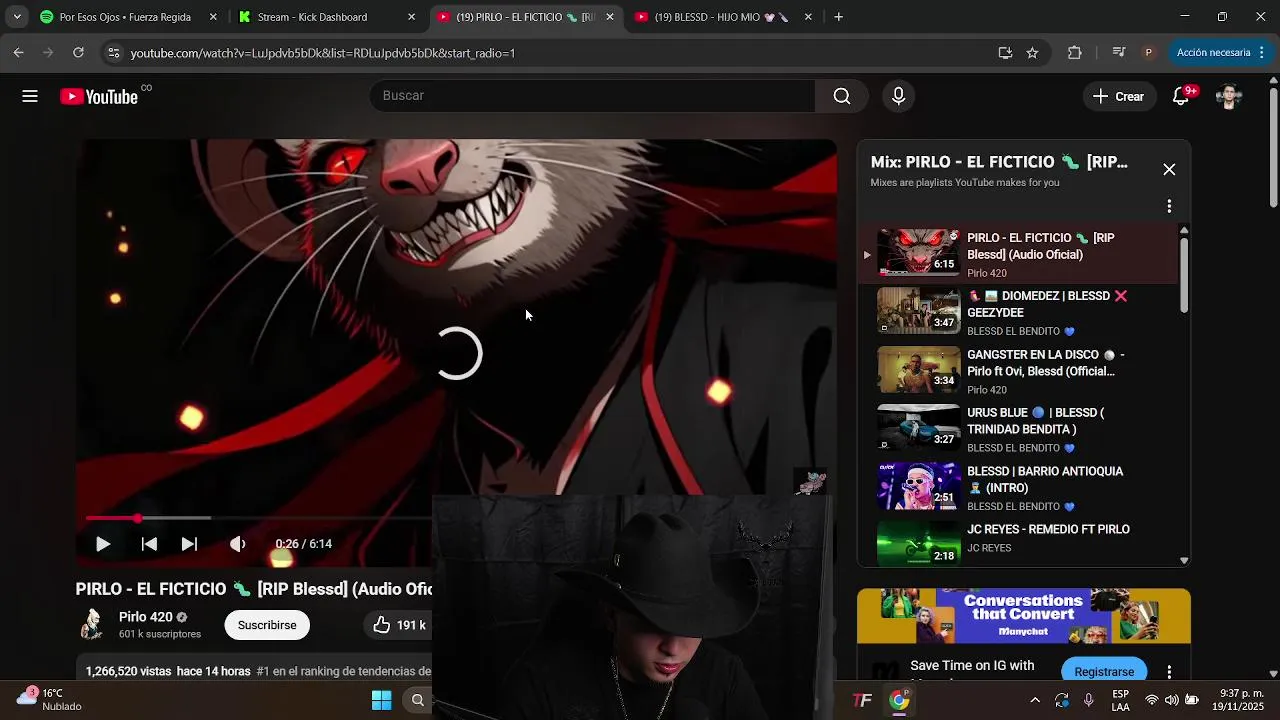This screenshot has height=720, width=1280.
Task: Click Acción necesaria button
Action: point(1213,53)
